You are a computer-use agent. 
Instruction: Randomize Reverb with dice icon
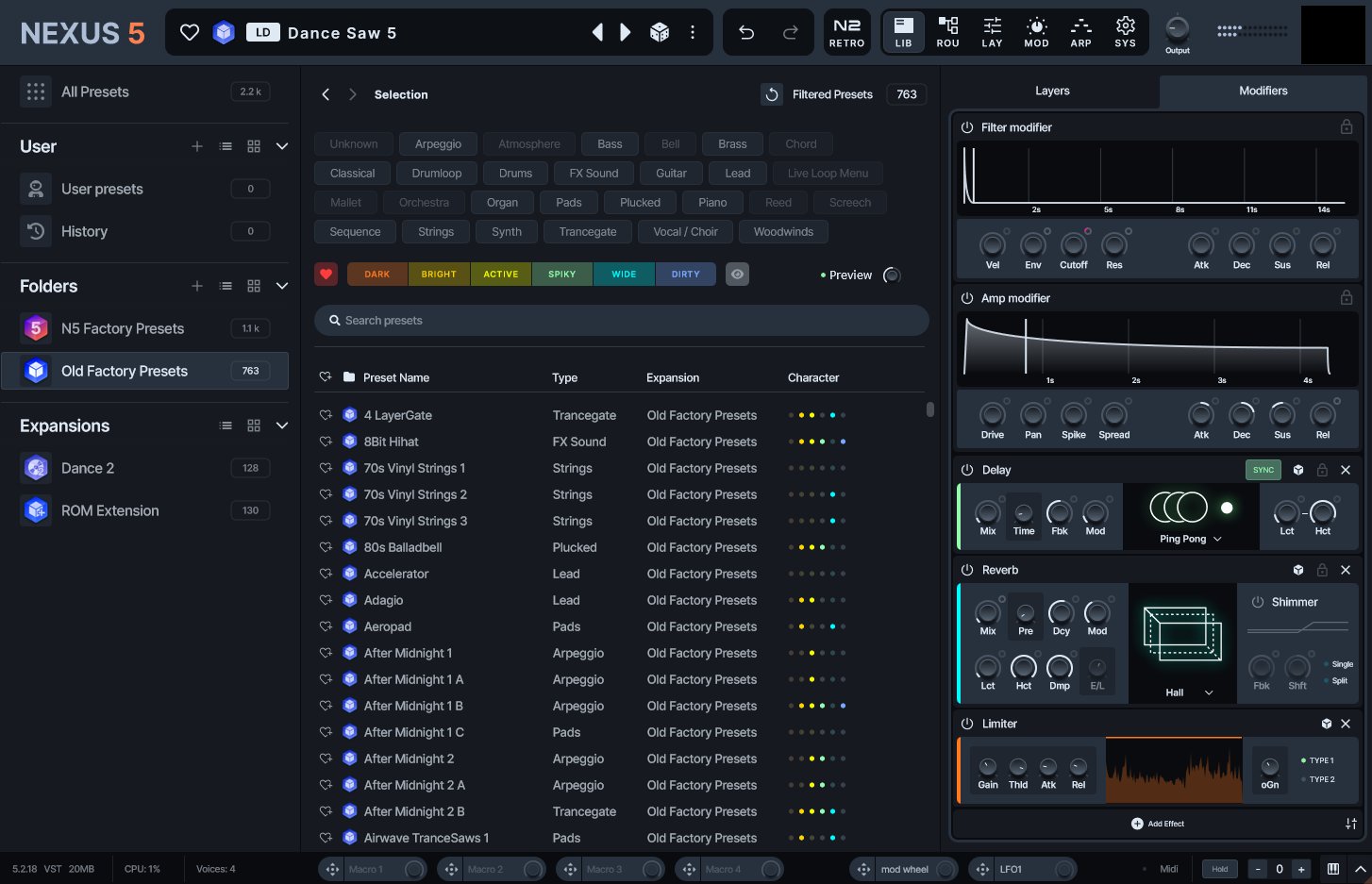[x=1298, y=570]
